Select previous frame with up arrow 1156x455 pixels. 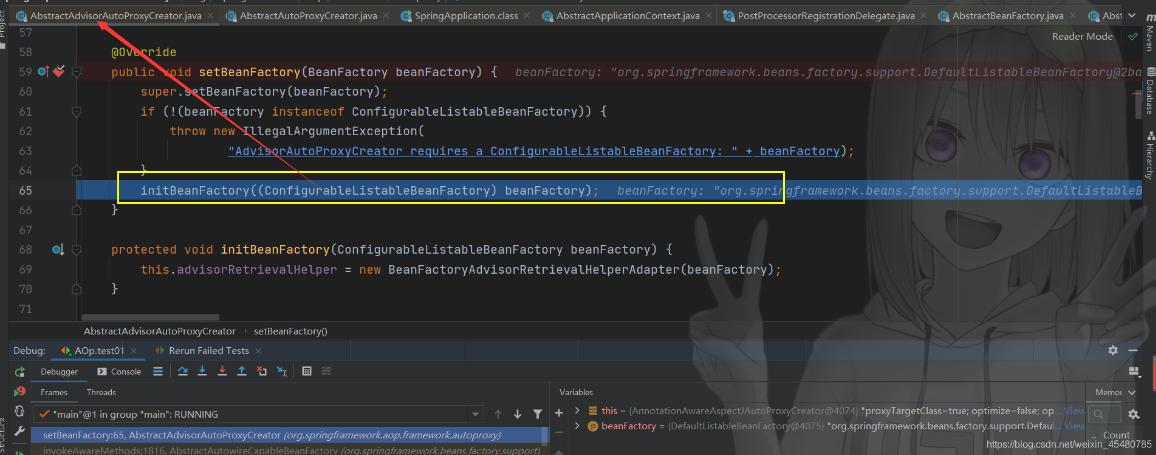pos(498,414)
